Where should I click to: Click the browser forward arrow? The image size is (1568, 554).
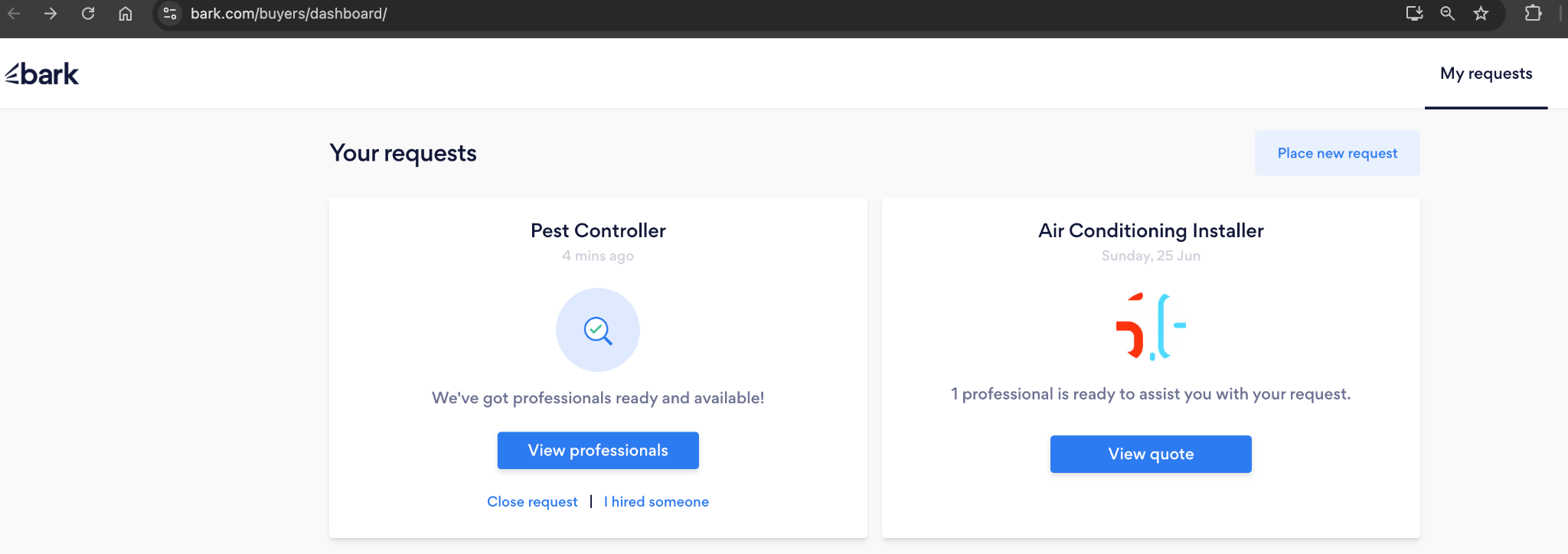pos(51,14)
